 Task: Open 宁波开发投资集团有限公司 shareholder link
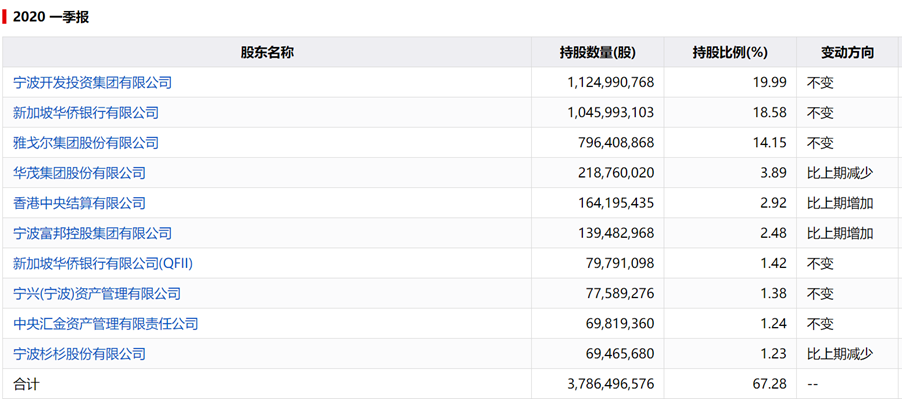coord(92,83)
